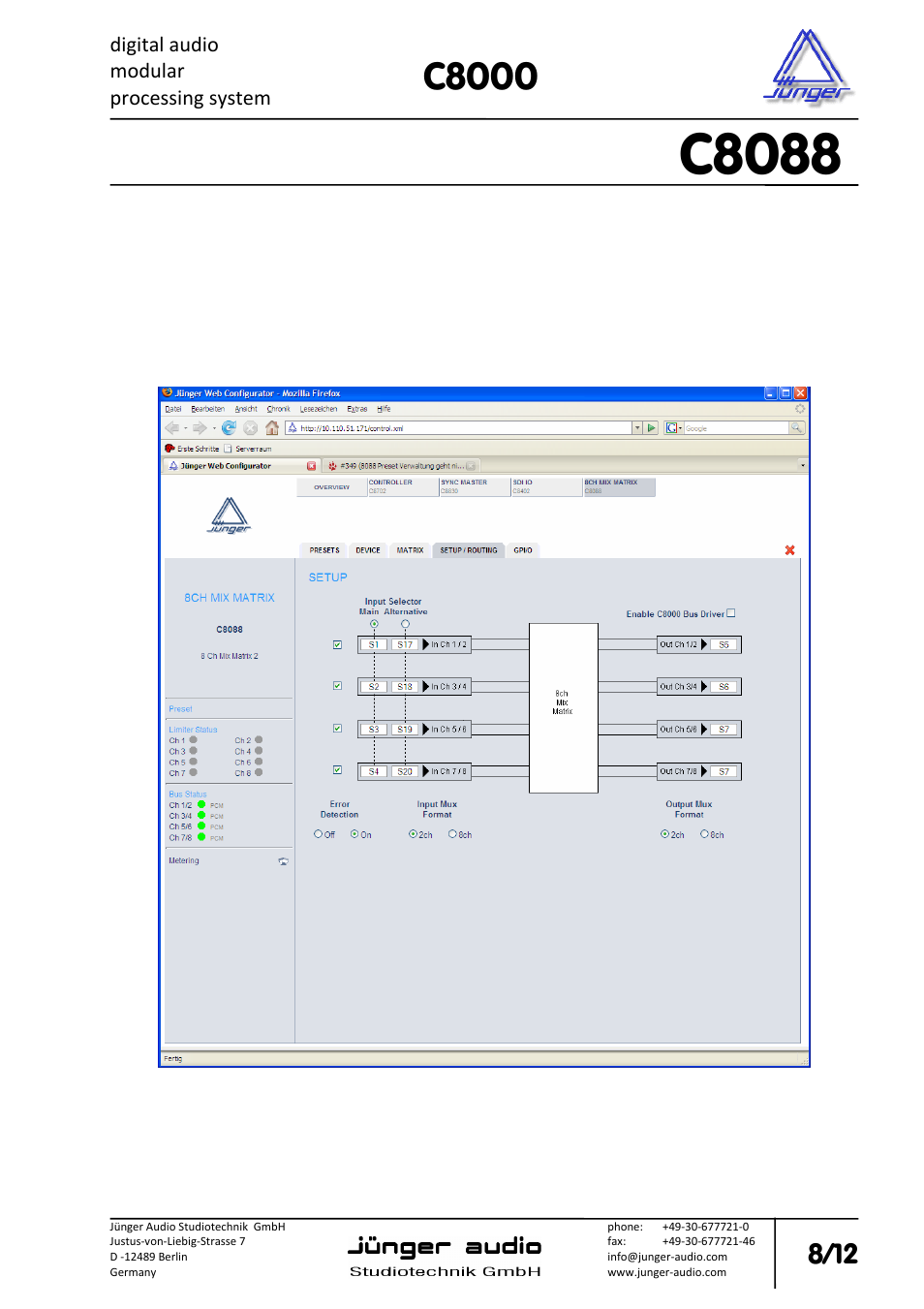Toggle the checkbox for the In Ch 1/2 row
The height and width of the screenshot is (1309, 924).
[337, 644]
